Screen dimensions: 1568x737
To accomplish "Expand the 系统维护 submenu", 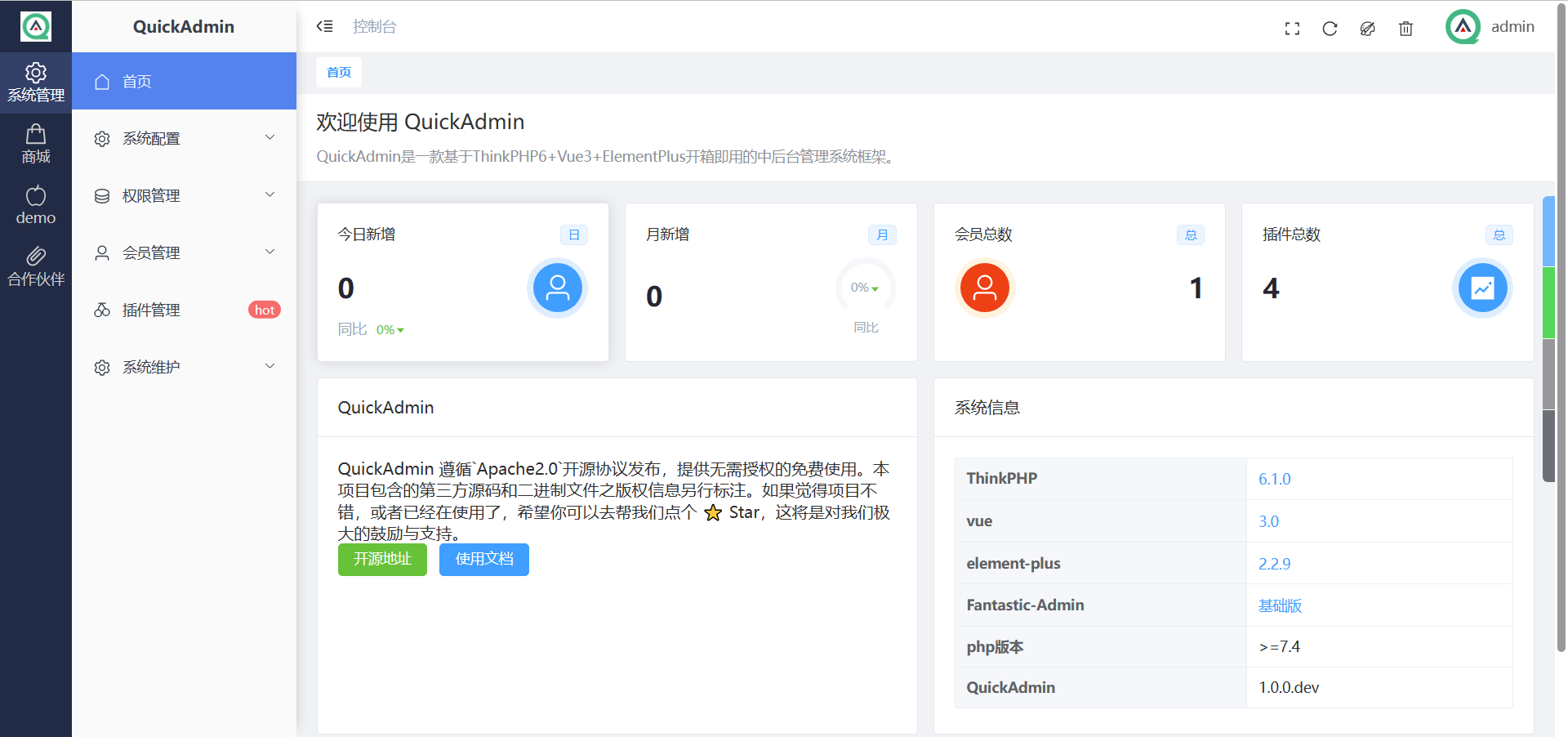I will (184, 367).
